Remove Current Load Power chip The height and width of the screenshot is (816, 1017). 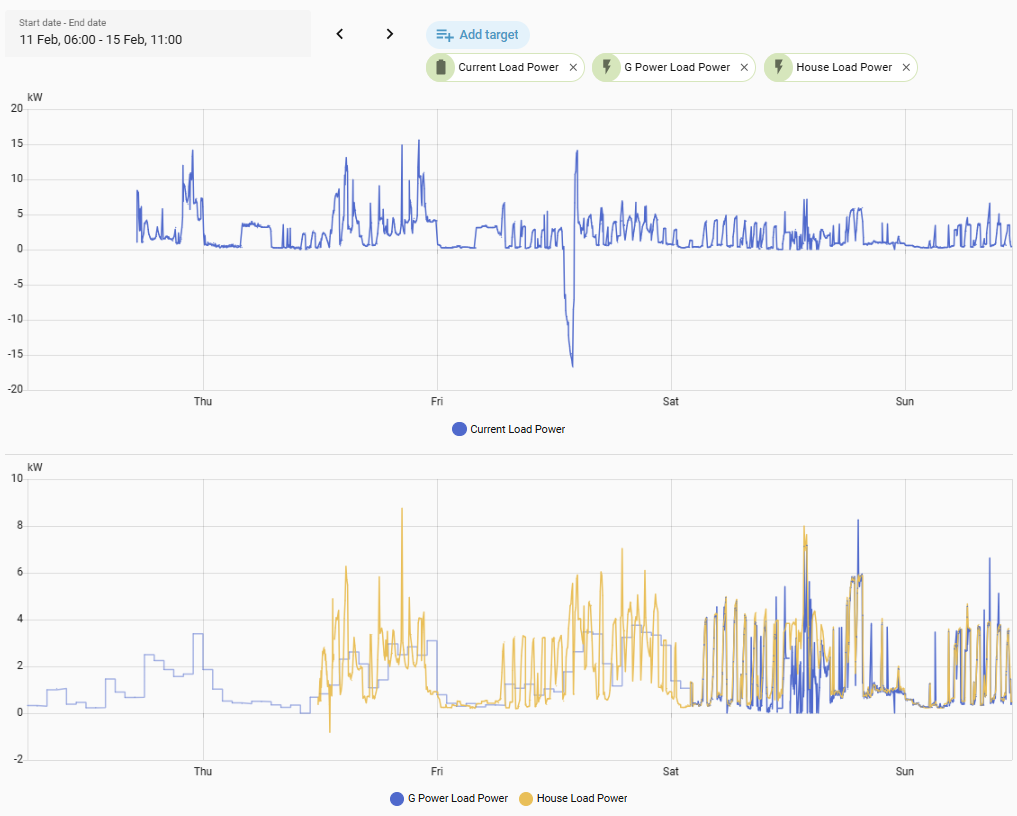pyautogui.click(x=573, y=67)
